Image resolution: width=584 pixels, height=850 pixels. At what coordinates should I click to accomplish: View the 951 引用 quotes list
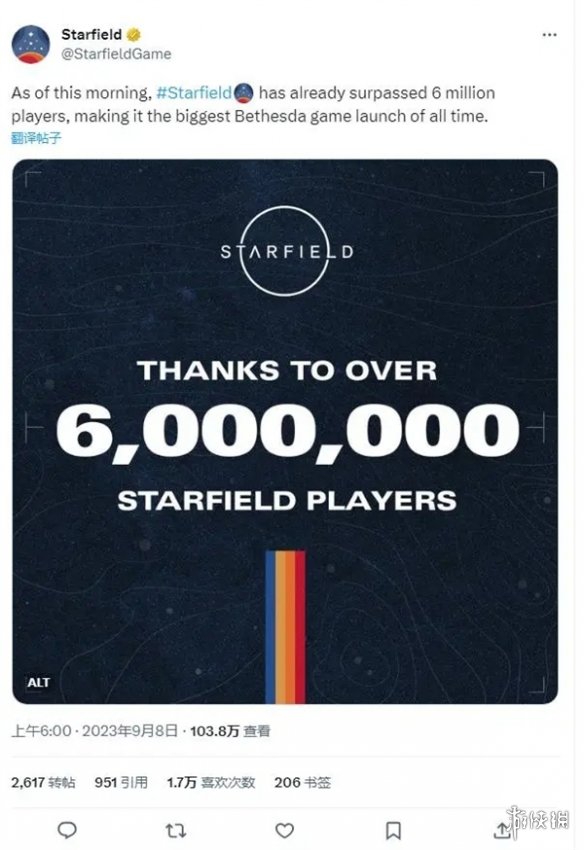[121, 782]
